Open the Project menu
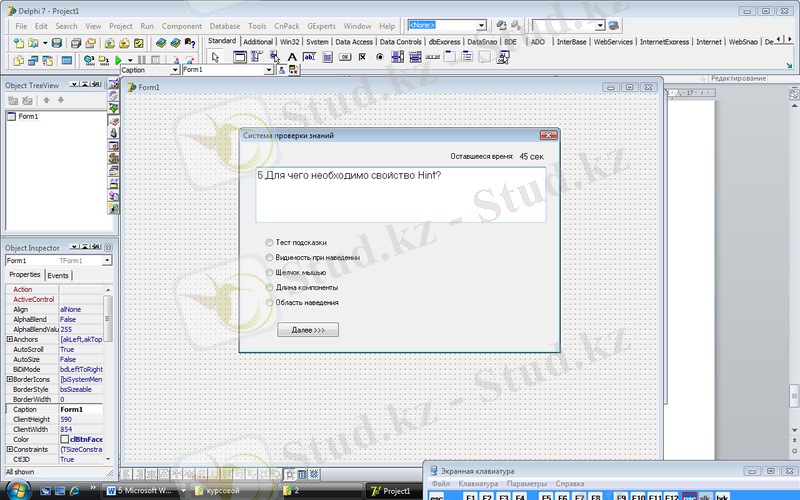 point(120,26)
